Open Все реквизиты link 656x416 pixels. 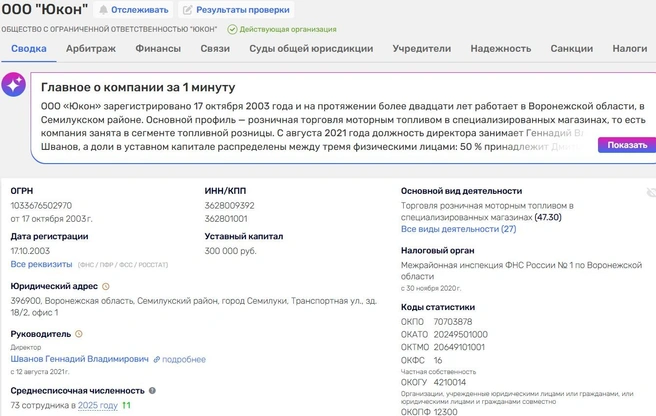coord(41,264)
